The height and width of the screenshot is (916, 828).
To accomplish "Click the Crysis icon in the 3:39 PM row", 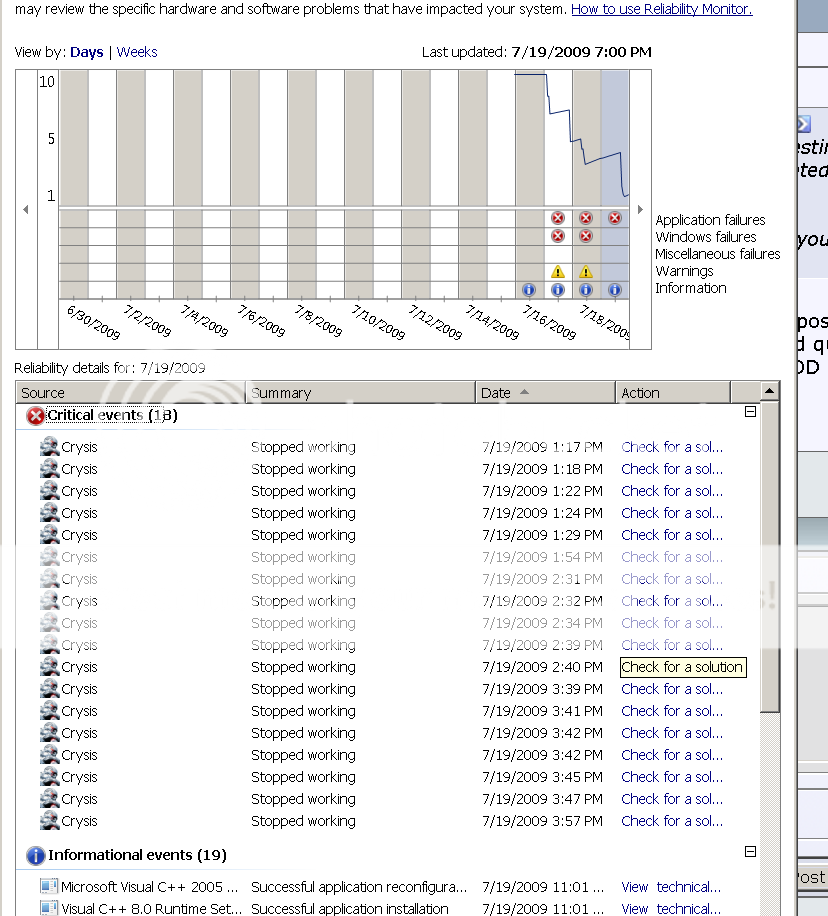I will [50, 689].
